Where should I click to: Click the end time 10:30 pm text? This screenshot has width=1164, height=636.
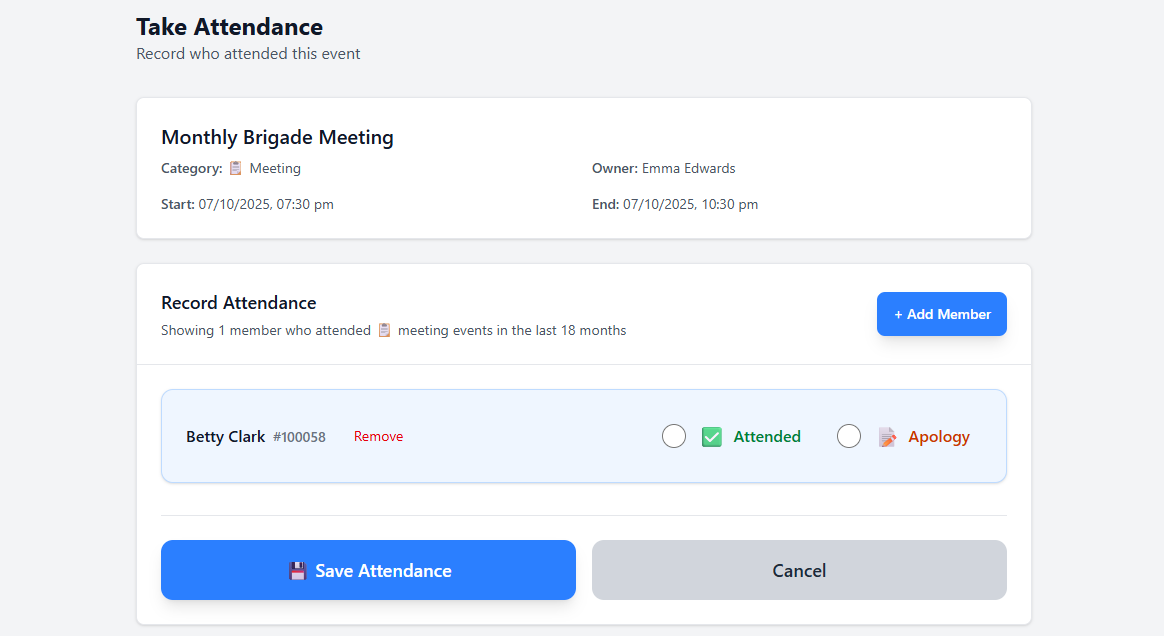(732, 204)
